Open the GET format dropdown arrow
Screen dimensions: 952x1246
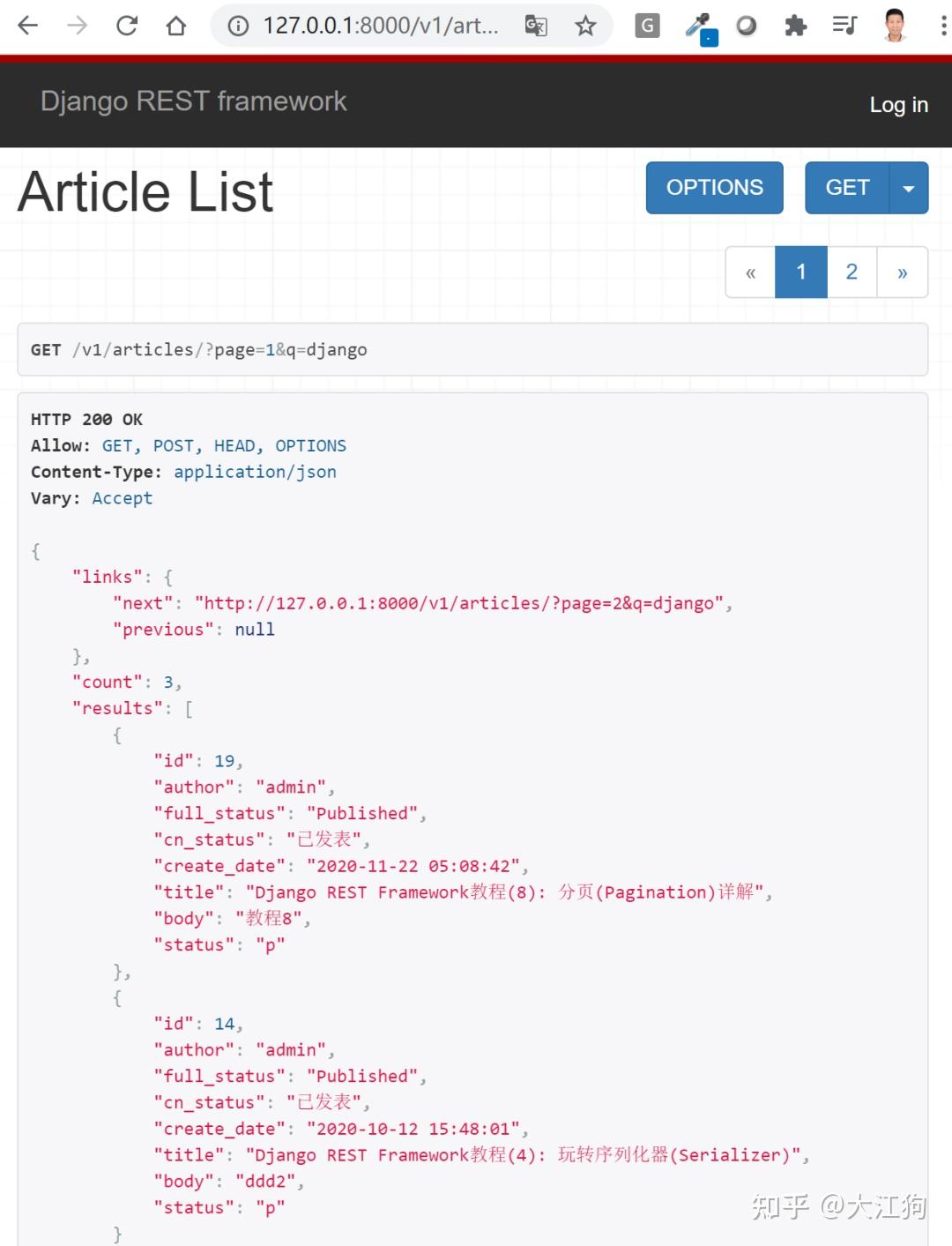909,188
